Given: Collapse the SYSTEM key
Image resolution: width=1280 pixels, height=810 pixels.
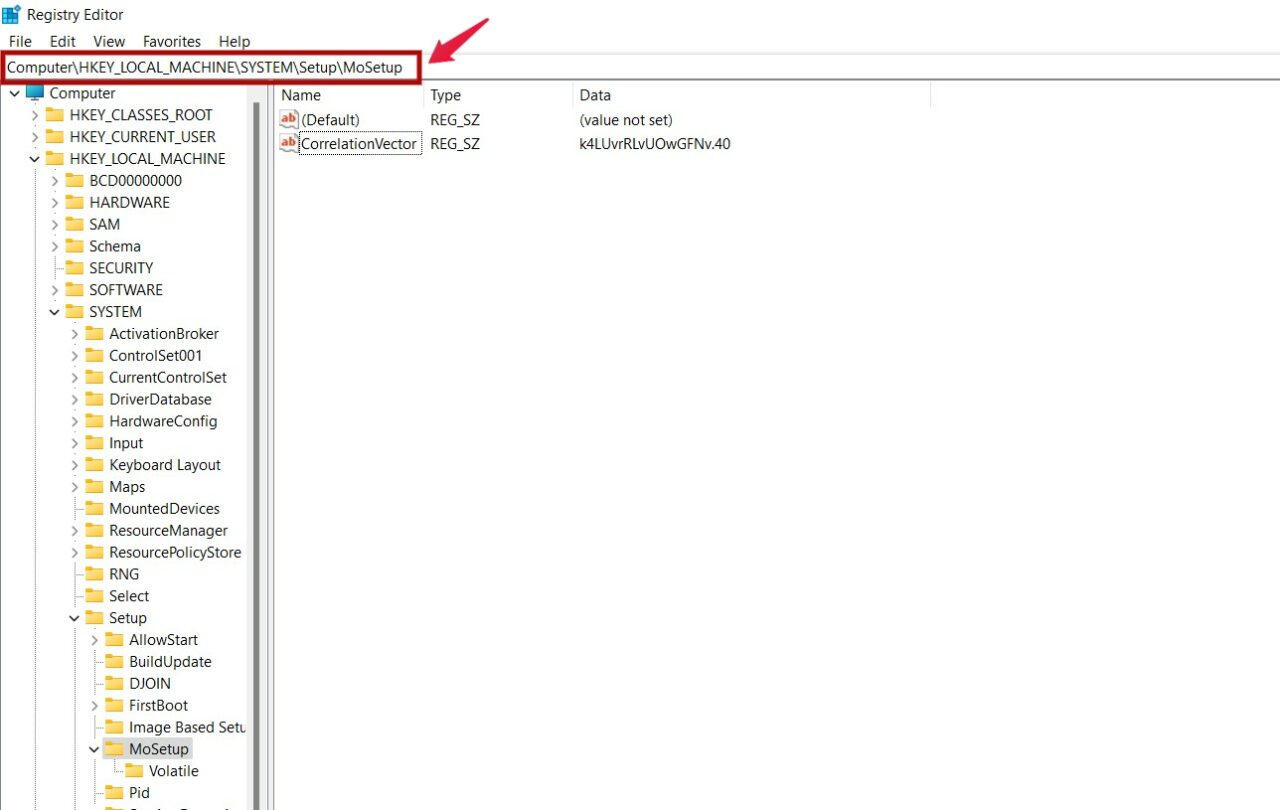Looking at the screenshot, I should point(54,313).
